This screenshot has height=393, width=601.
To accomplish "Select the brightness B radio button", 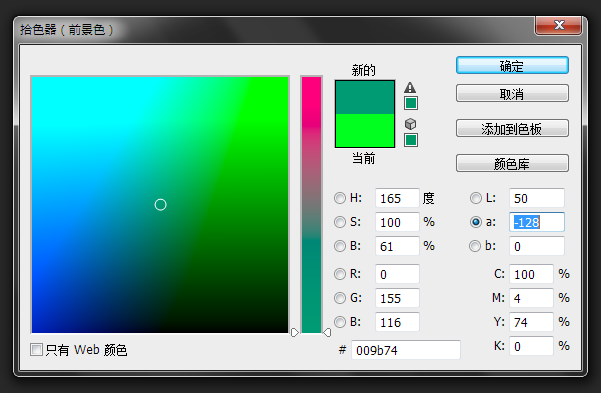I will pyautogui.click(x=340, y=246).
